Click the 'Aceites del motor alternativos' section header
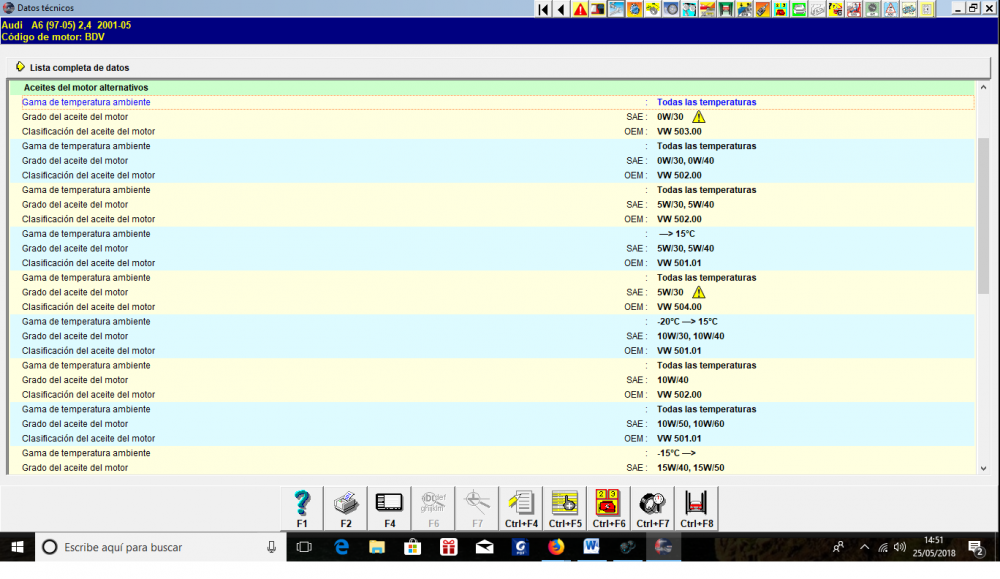Image resolution: width=1000 pixels, height=579 pixels. pos(86,87)
